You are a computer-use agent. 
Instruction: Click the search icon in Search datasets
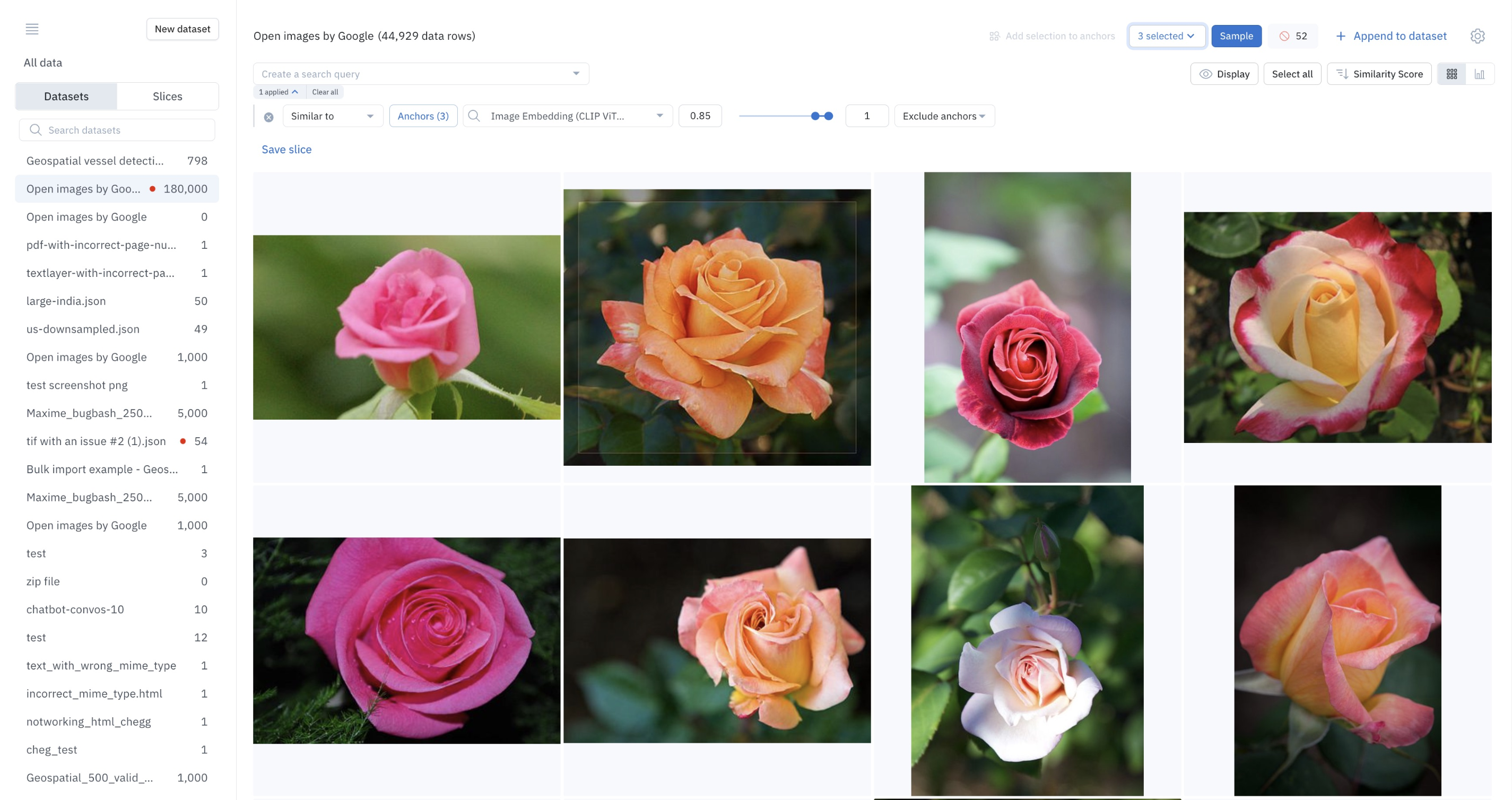click(35, 130)
